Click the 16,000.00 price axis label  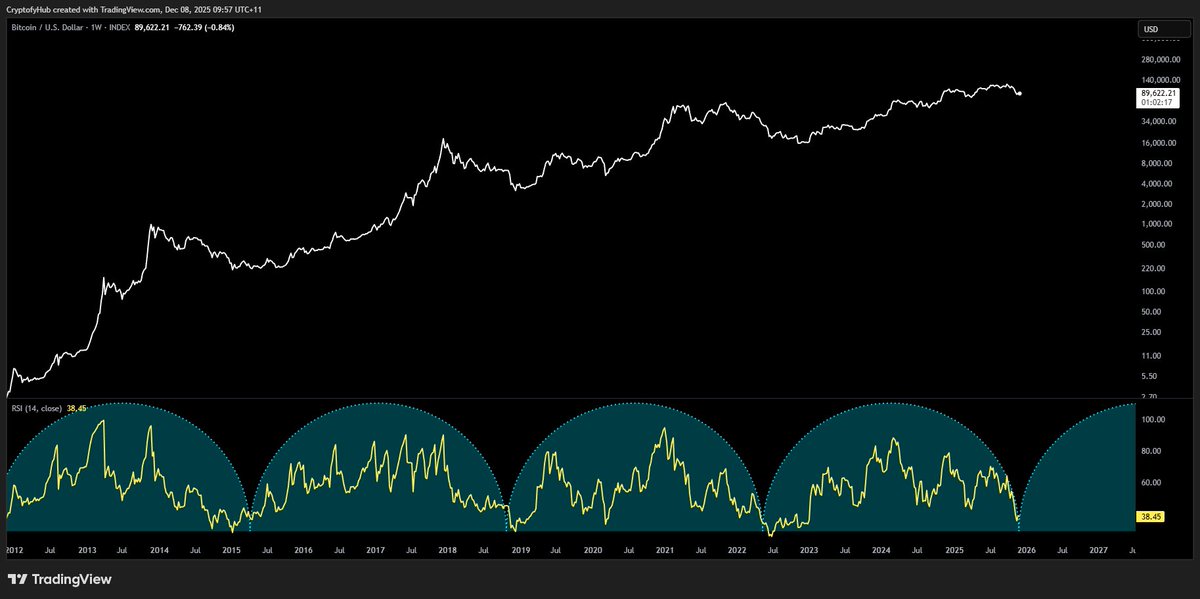1158,142
